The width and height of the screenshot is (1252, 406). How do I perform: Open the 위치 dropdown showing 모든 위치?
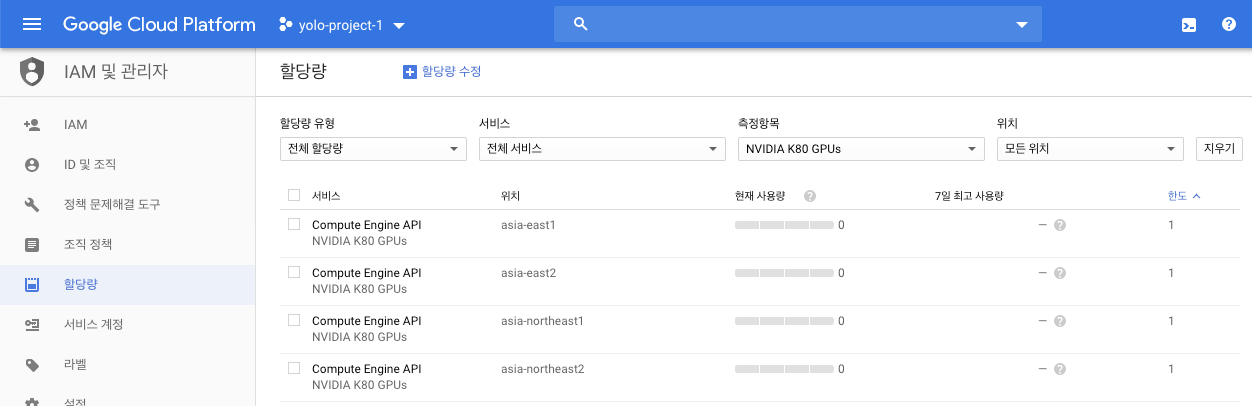coord(1090,149)
